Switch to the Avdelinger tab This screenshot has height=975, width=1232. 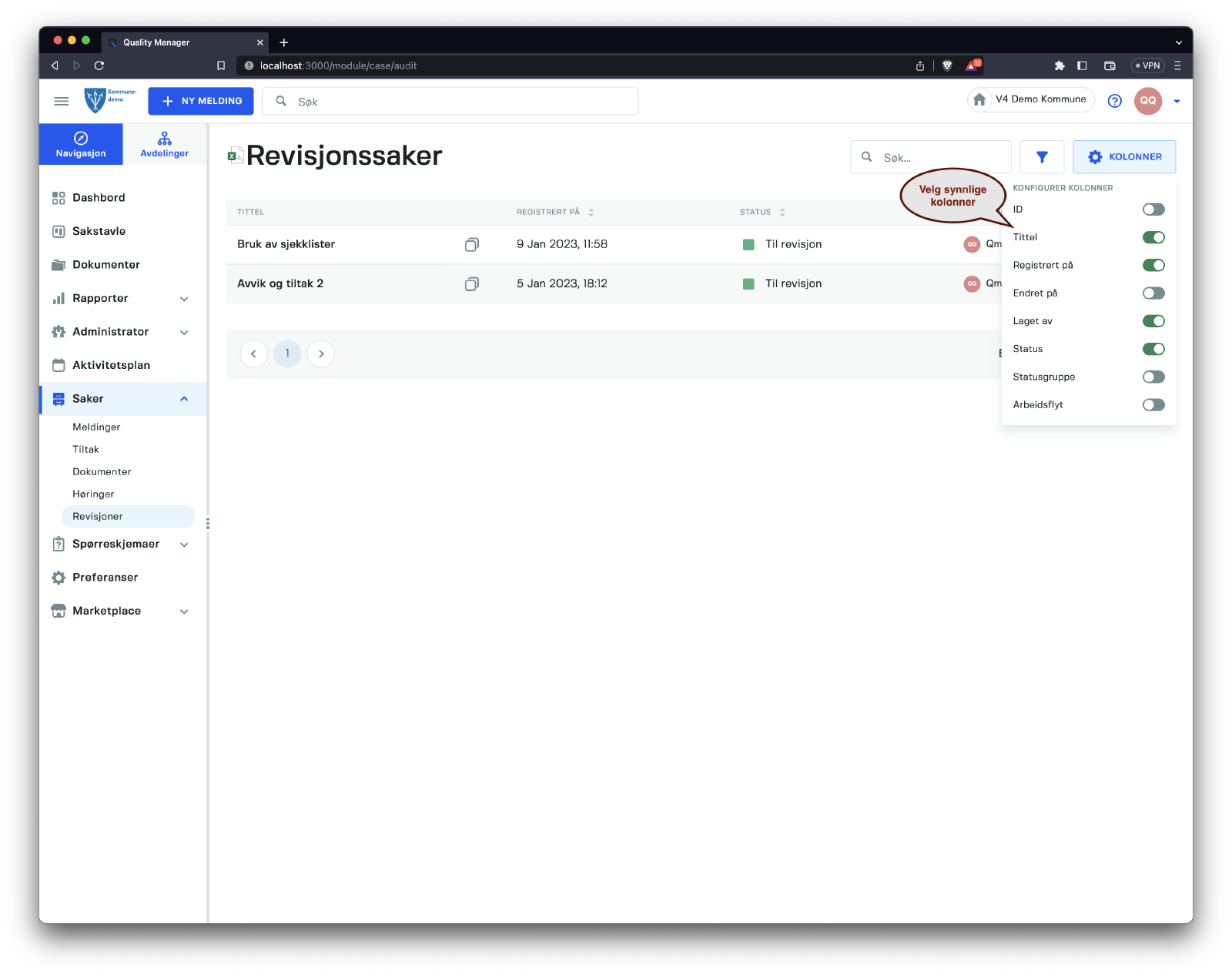click(x=164, y=144)
